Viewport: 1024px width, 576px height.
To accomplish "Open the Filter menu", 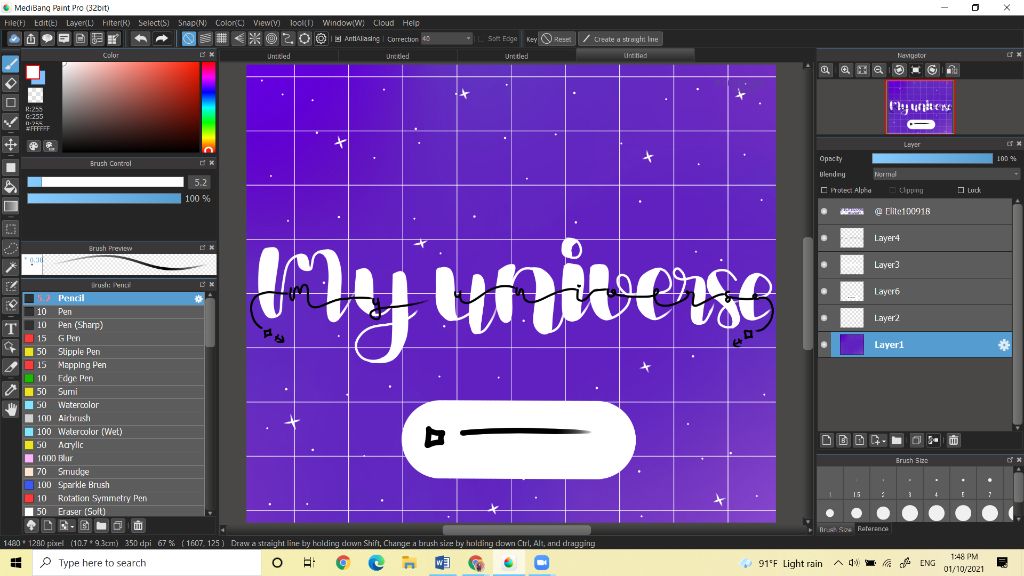I will (x=116, y=23).
